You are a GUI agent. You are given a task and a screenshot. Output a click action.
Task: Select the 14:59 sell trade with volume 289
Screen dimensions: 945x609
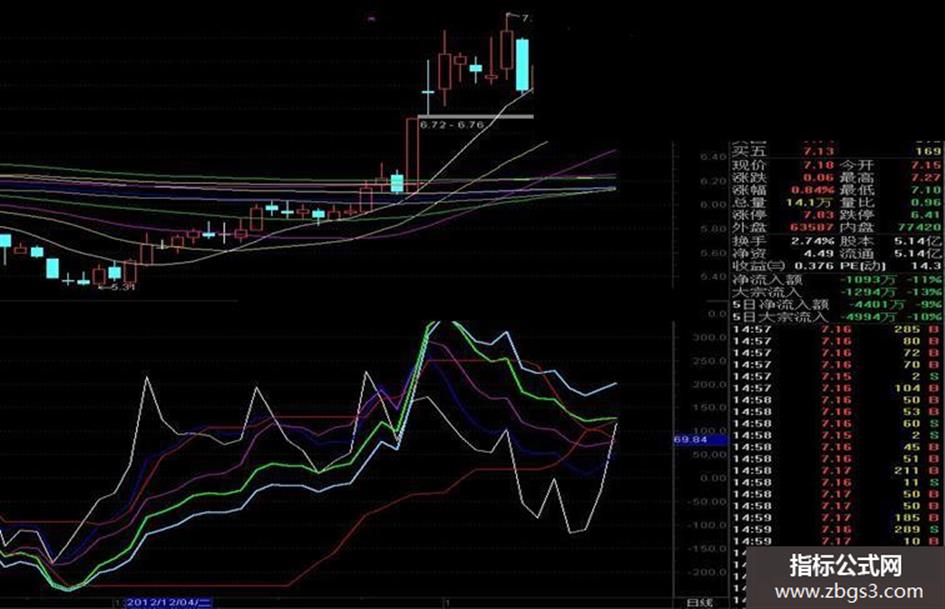point(837,529)
